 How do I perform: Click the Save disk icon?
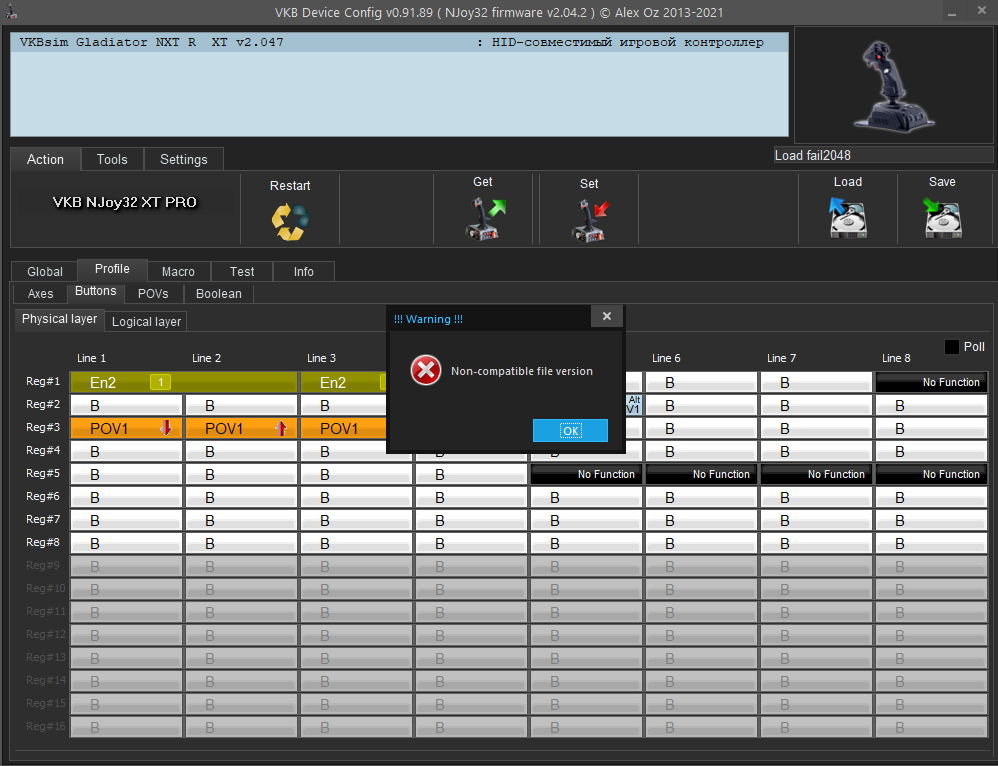[943, 217]
